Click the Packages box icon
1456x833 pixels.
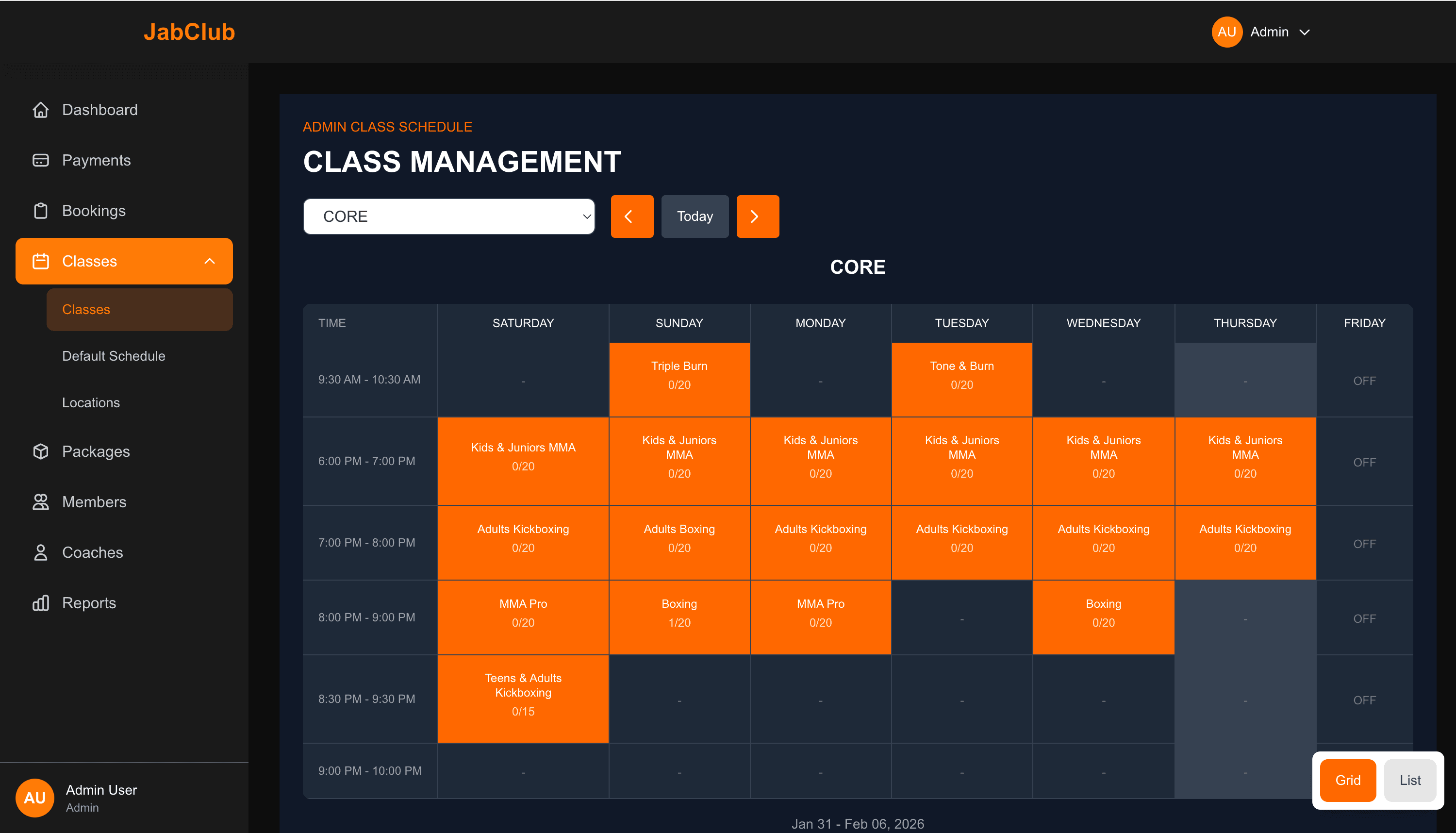pos(41,451)
